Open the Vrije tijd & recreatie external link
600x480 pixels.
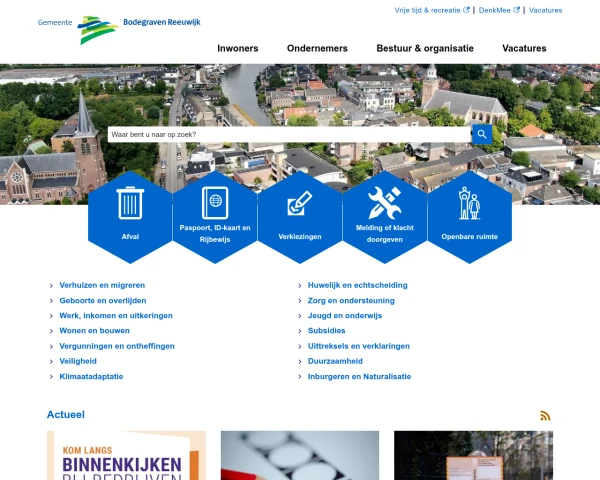[x=432, y=10]
